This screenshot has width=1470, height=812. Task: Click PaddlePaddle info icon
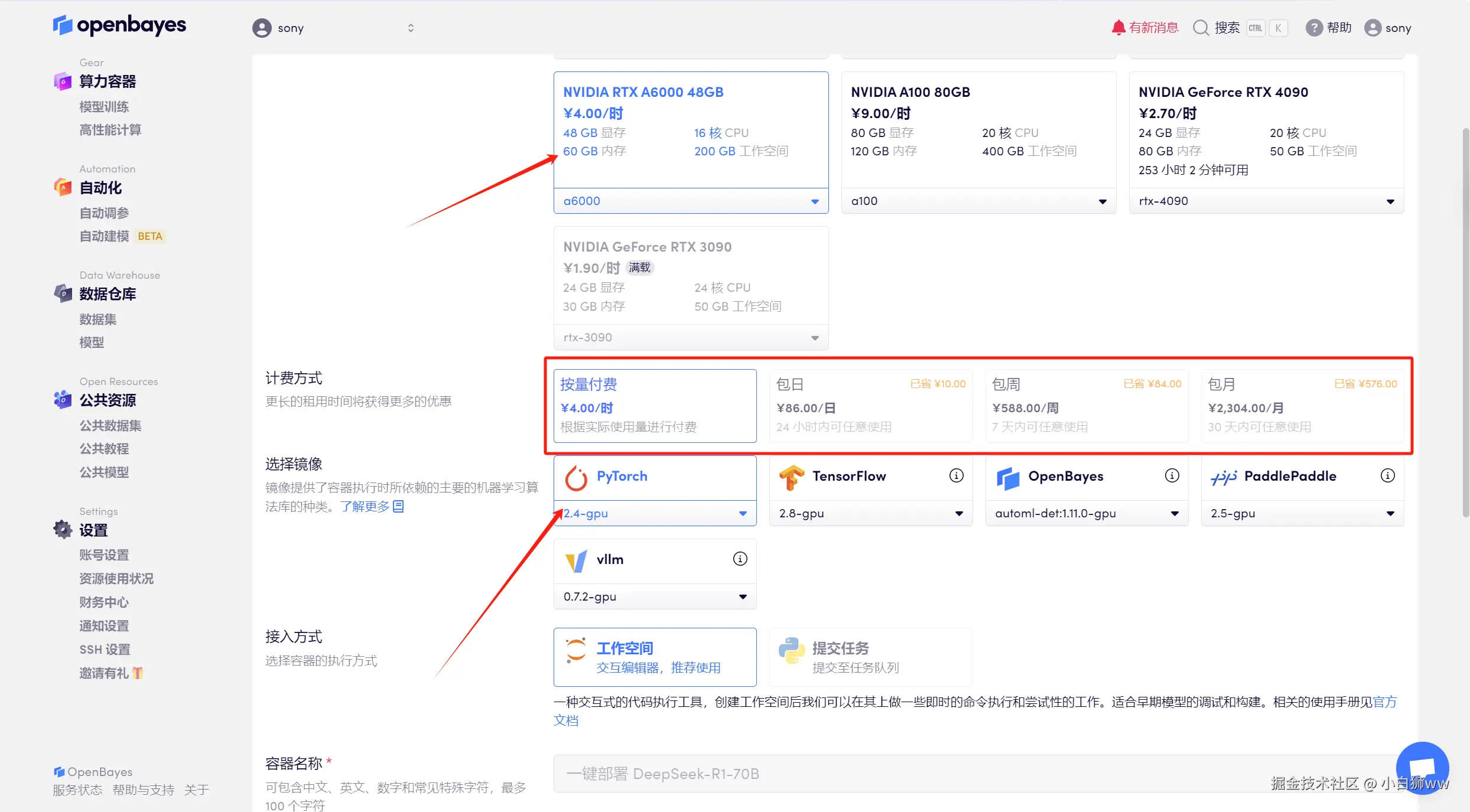coord(1387,475)
